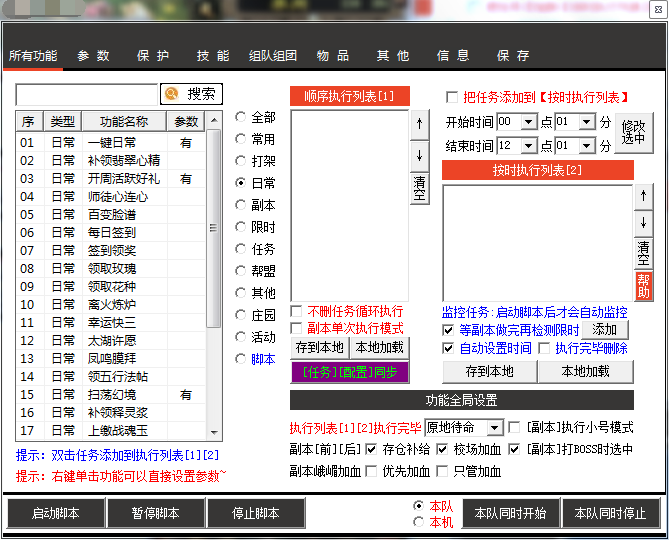Screen dimensions: 669x540
Task: Expand the 原地待命 dropdown
Action: [495, 428]
